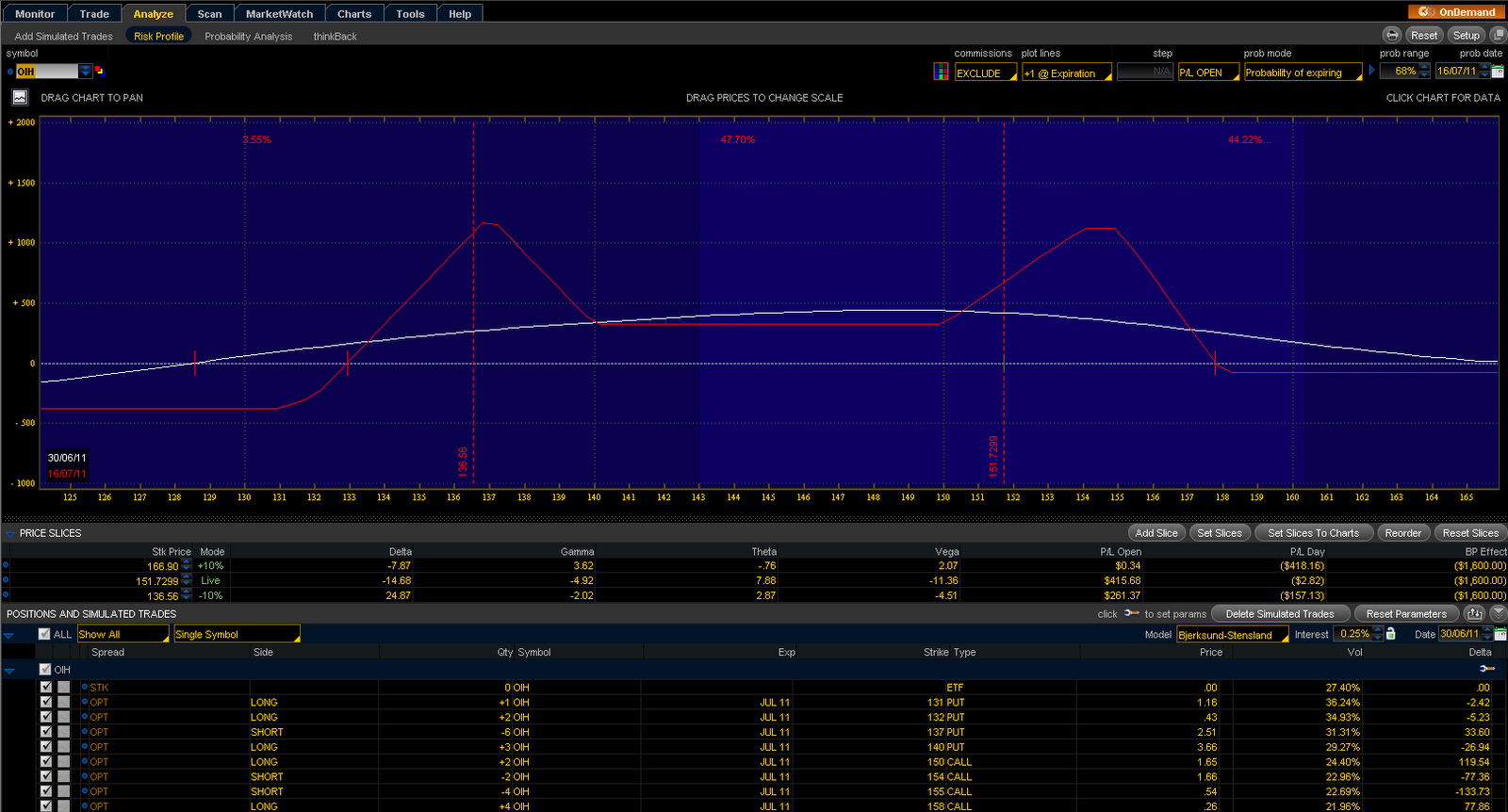Click the blue dot beside the STK row
1508x812 pixels.
[84, 687]
